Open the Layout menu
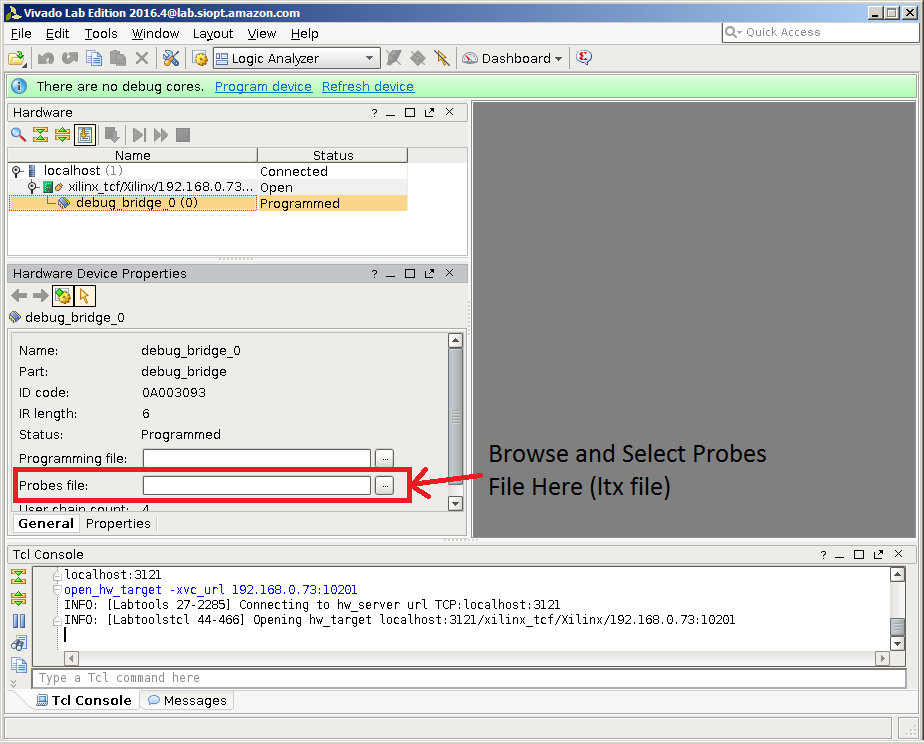 coord(213,34)
